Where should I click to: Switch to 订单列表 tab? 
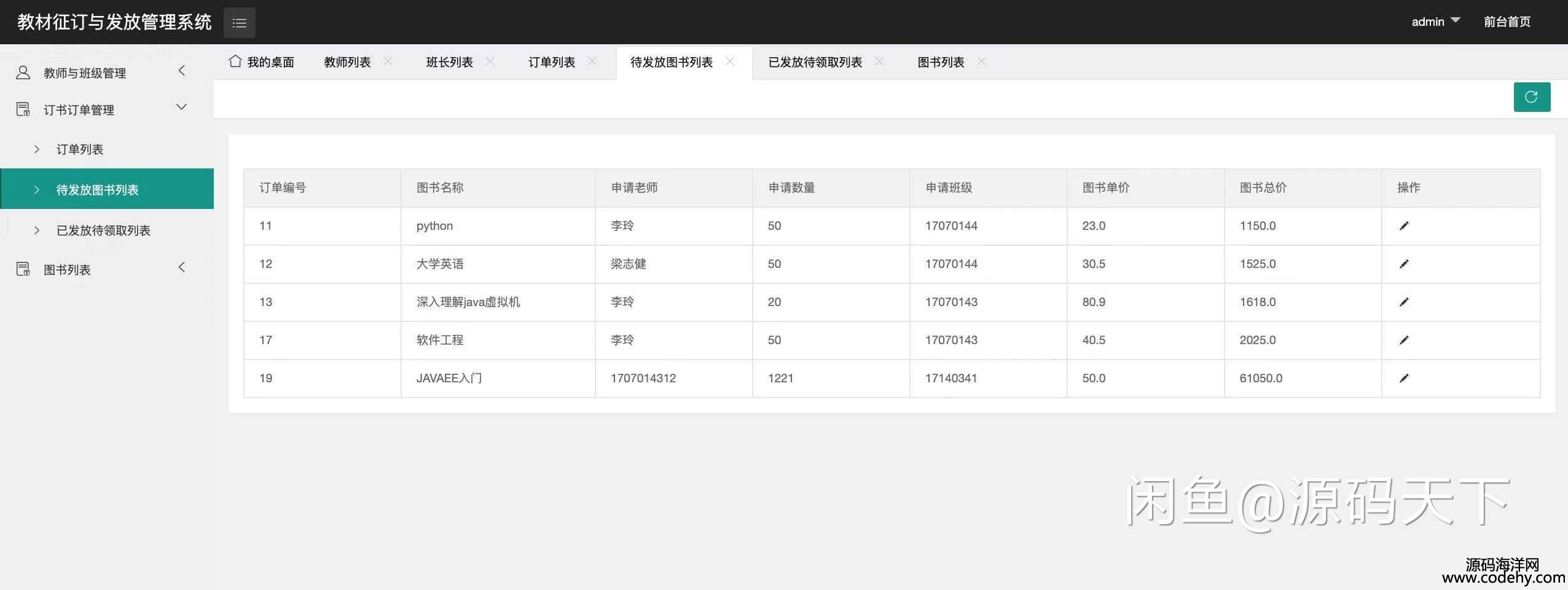[x=551, y=62]
